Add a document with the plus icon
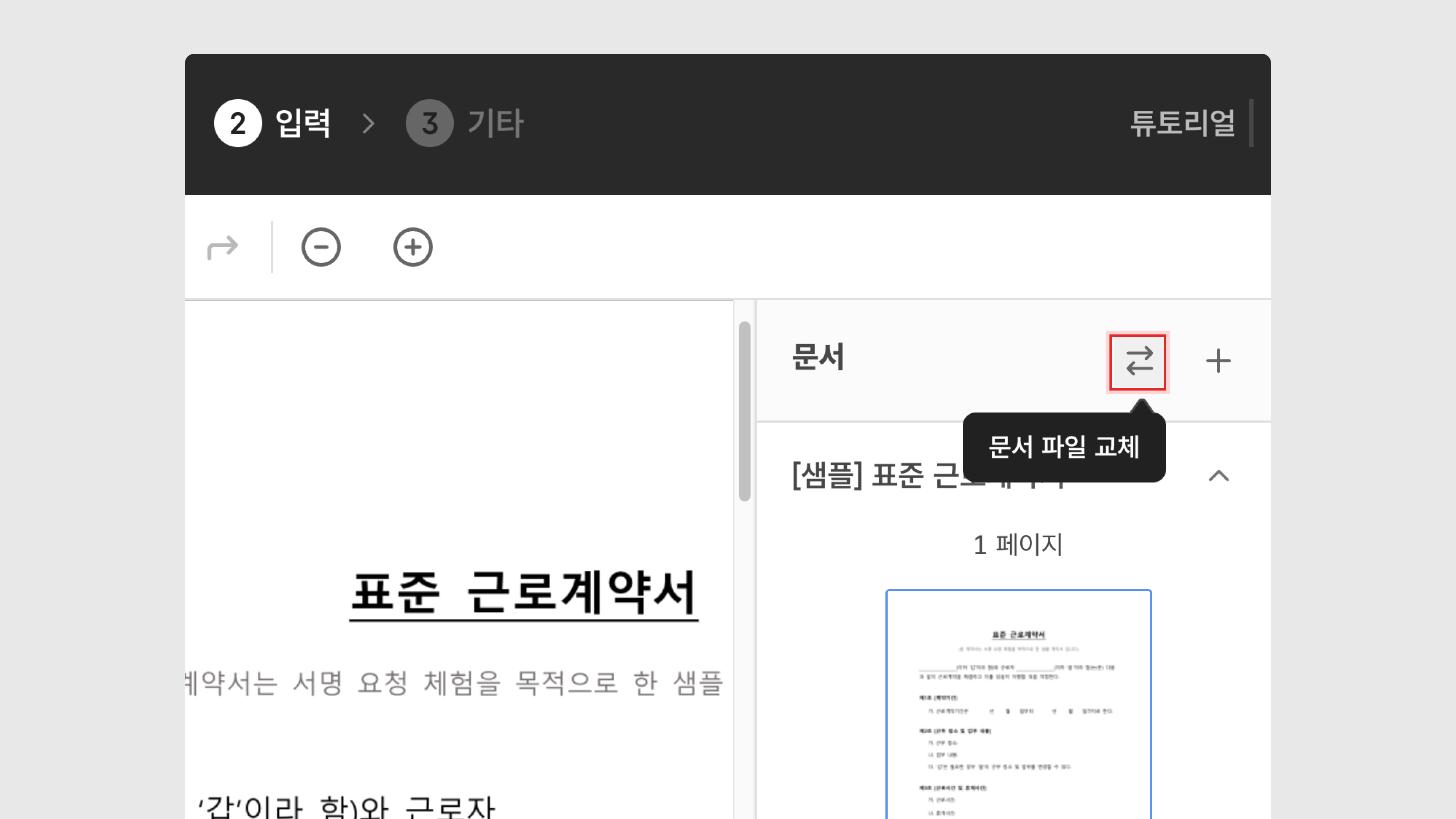Image resolution: width=1456 pixels, height=819 pixels. point(1218,361)
